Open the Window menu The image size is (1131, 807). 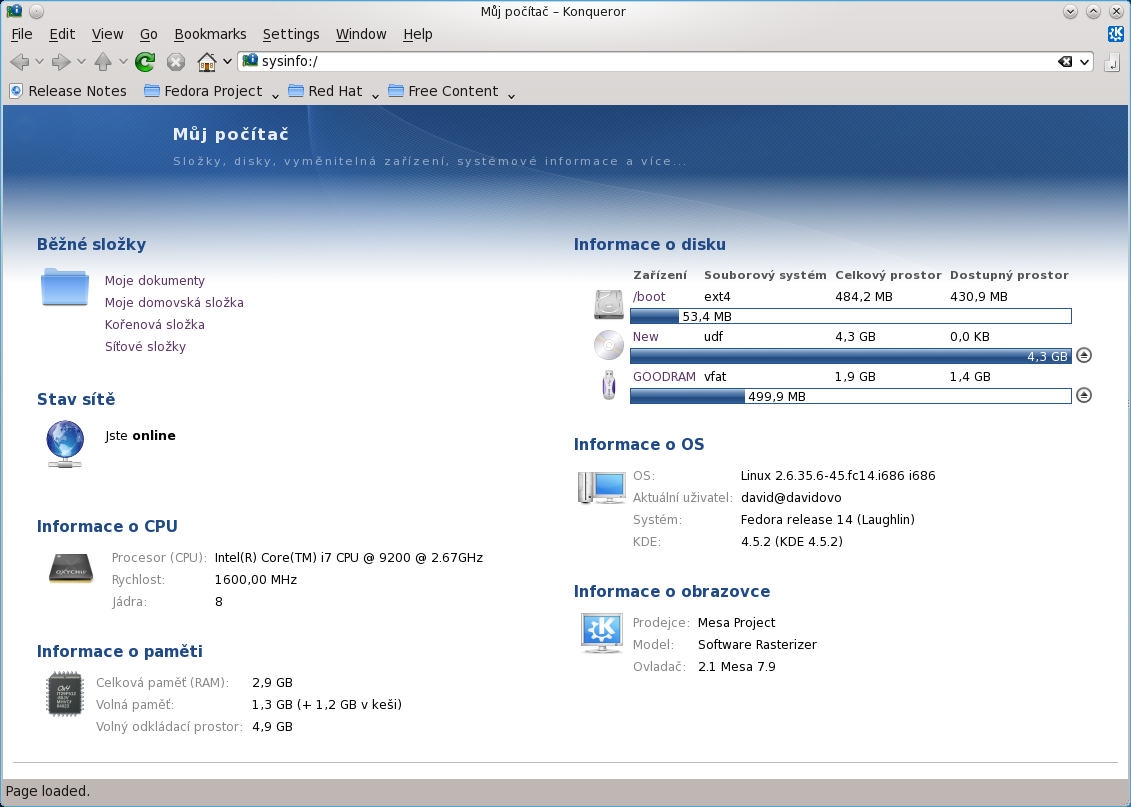click(x=361, y=34)
